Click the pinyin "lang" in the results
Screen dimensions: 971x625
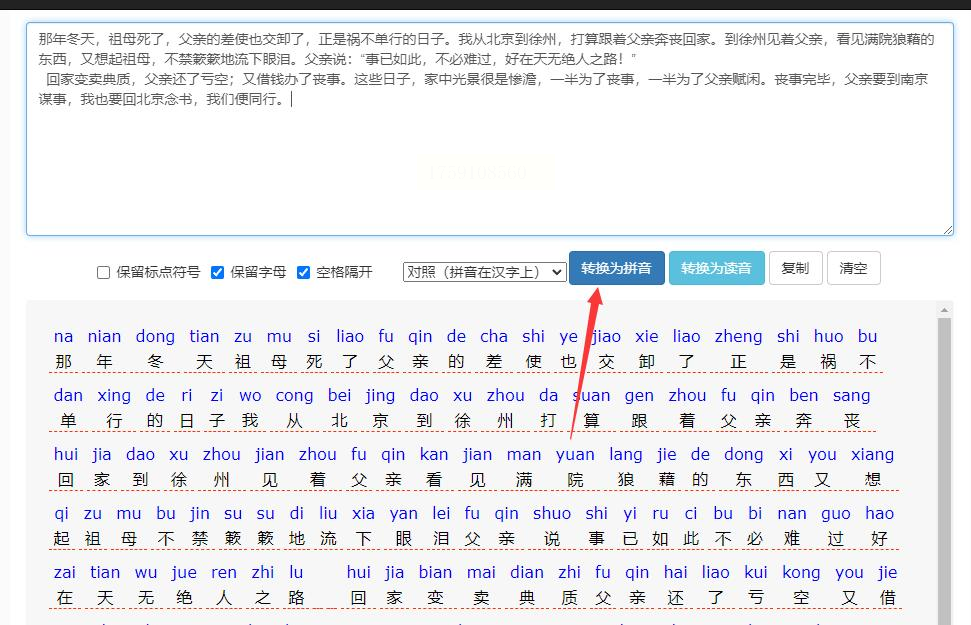[626, 455]
